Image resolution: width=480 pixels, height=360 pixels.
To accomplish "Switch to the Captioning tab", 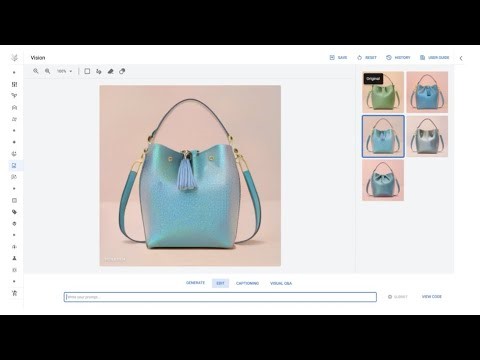I will (247, 283).
